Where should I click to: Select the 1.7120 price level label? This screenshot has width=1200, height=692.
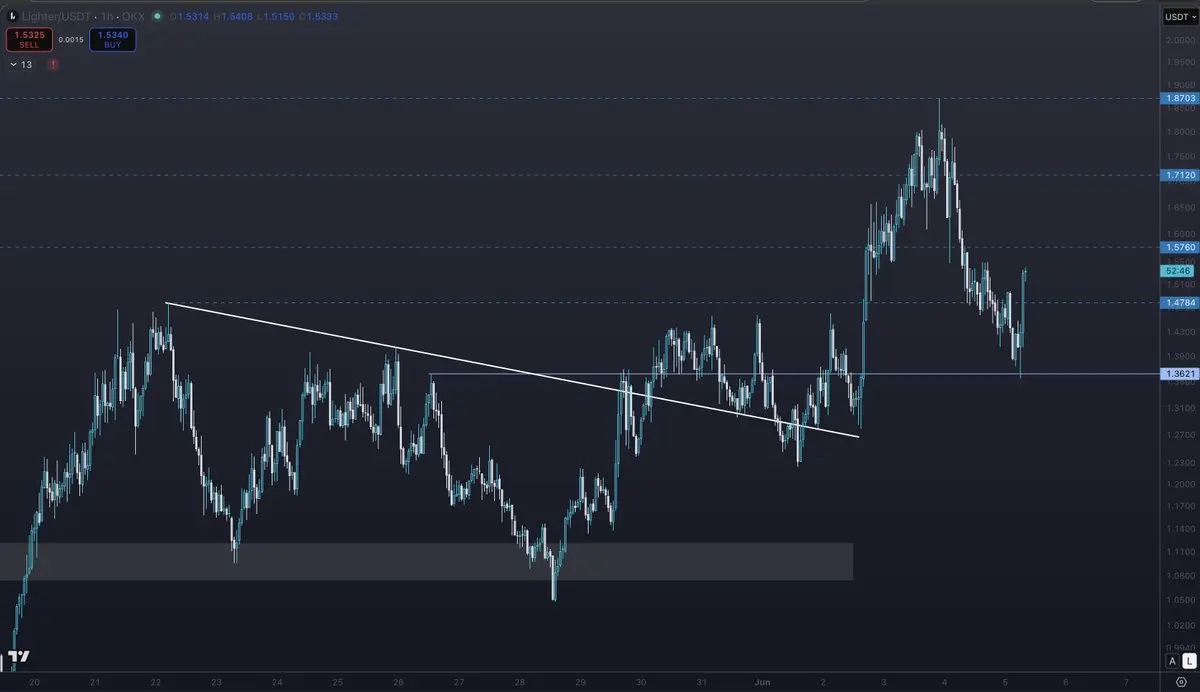(1179, 175)
